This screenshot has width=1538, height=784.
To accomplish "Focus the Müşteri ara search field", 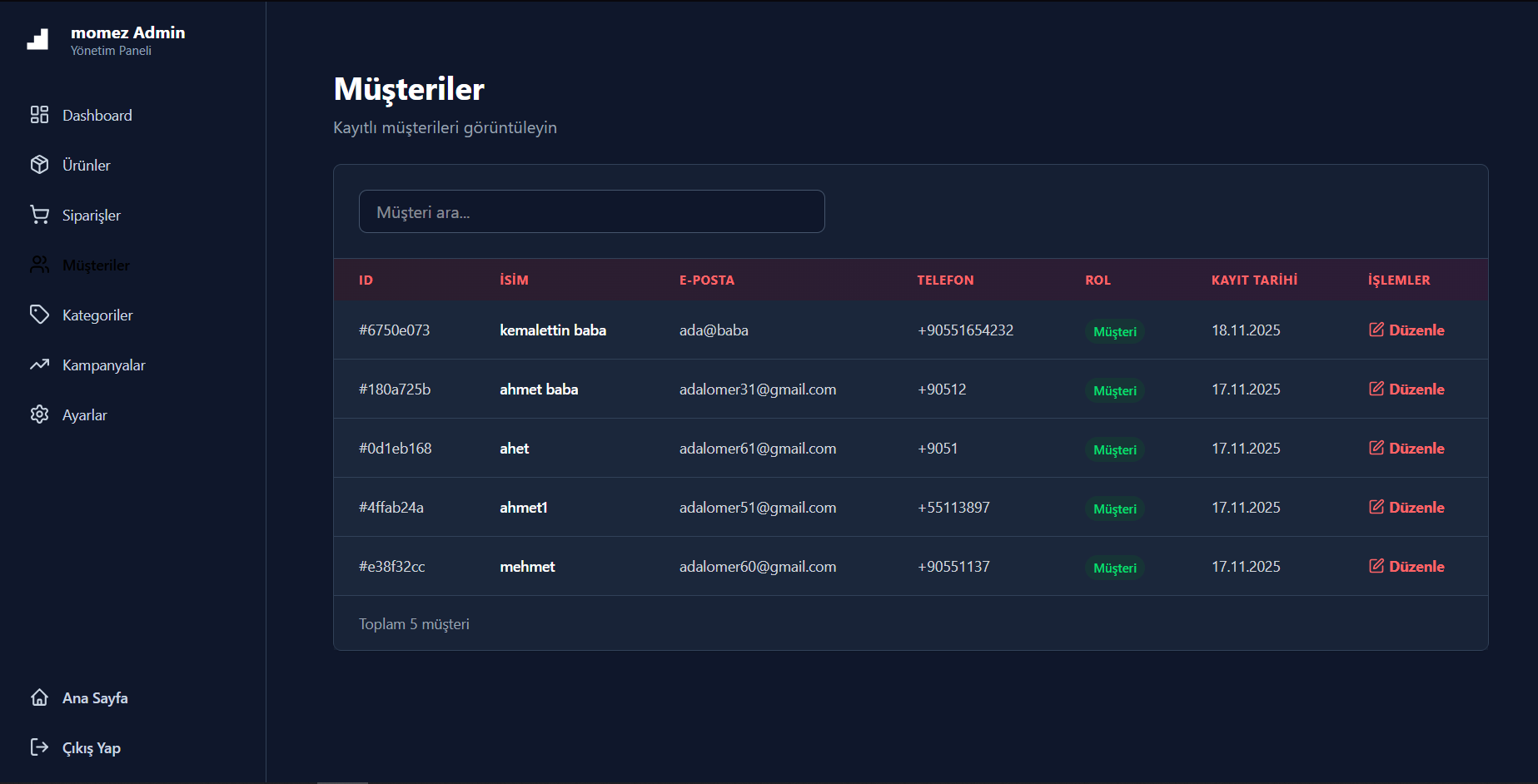I will 591,212.
